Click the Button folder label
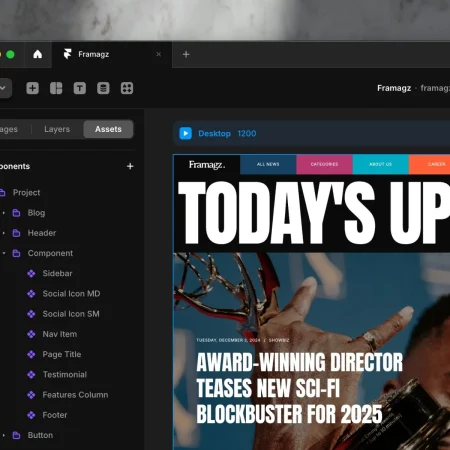The image size is (450, 450). point(40,435)
